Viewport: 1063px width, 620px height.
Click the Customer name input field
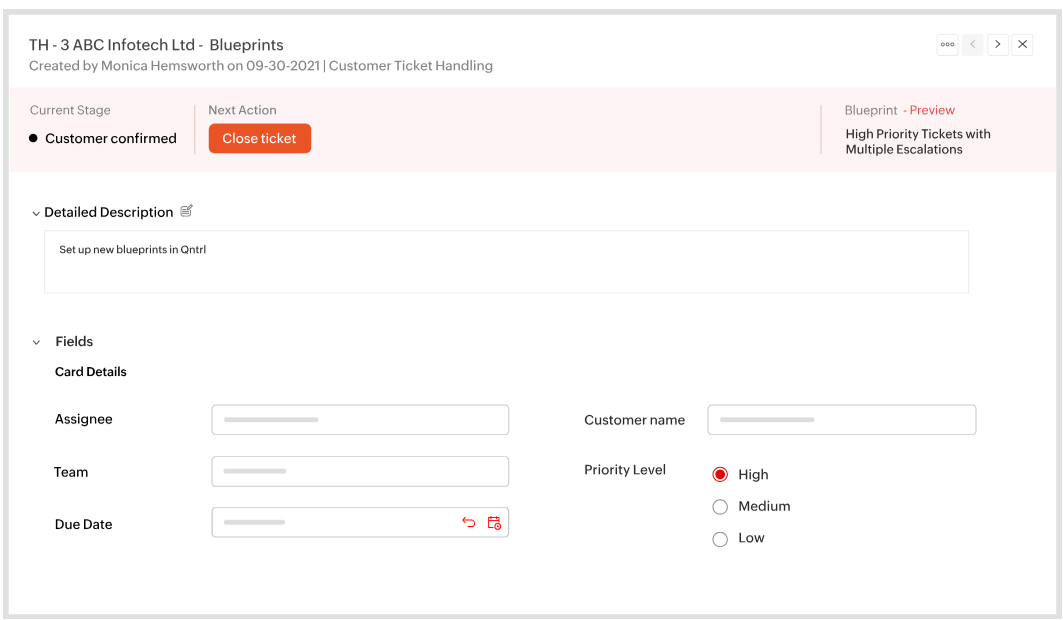[841, 419]
